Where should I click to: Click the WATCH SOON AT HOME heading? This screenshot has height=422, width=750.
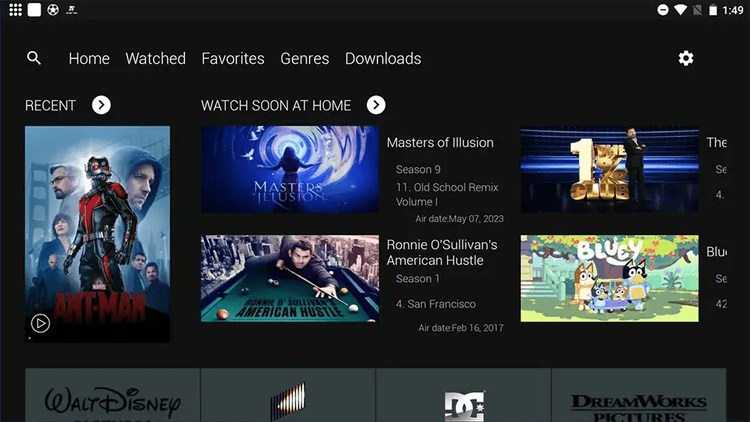(276, 105)
